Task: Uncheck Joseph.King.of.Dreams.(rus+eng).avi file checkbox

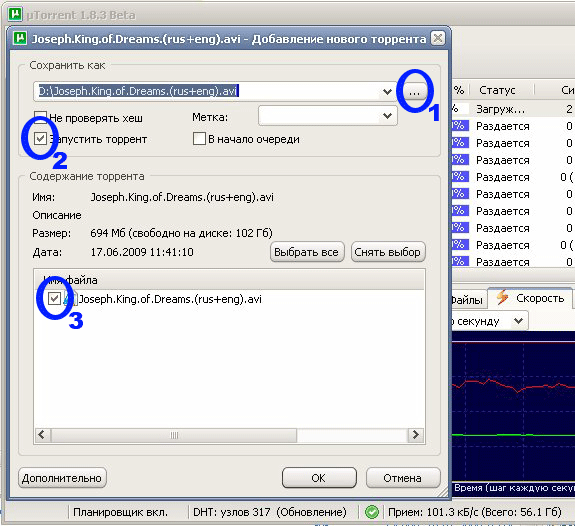Action: click(x=54, y=299)
